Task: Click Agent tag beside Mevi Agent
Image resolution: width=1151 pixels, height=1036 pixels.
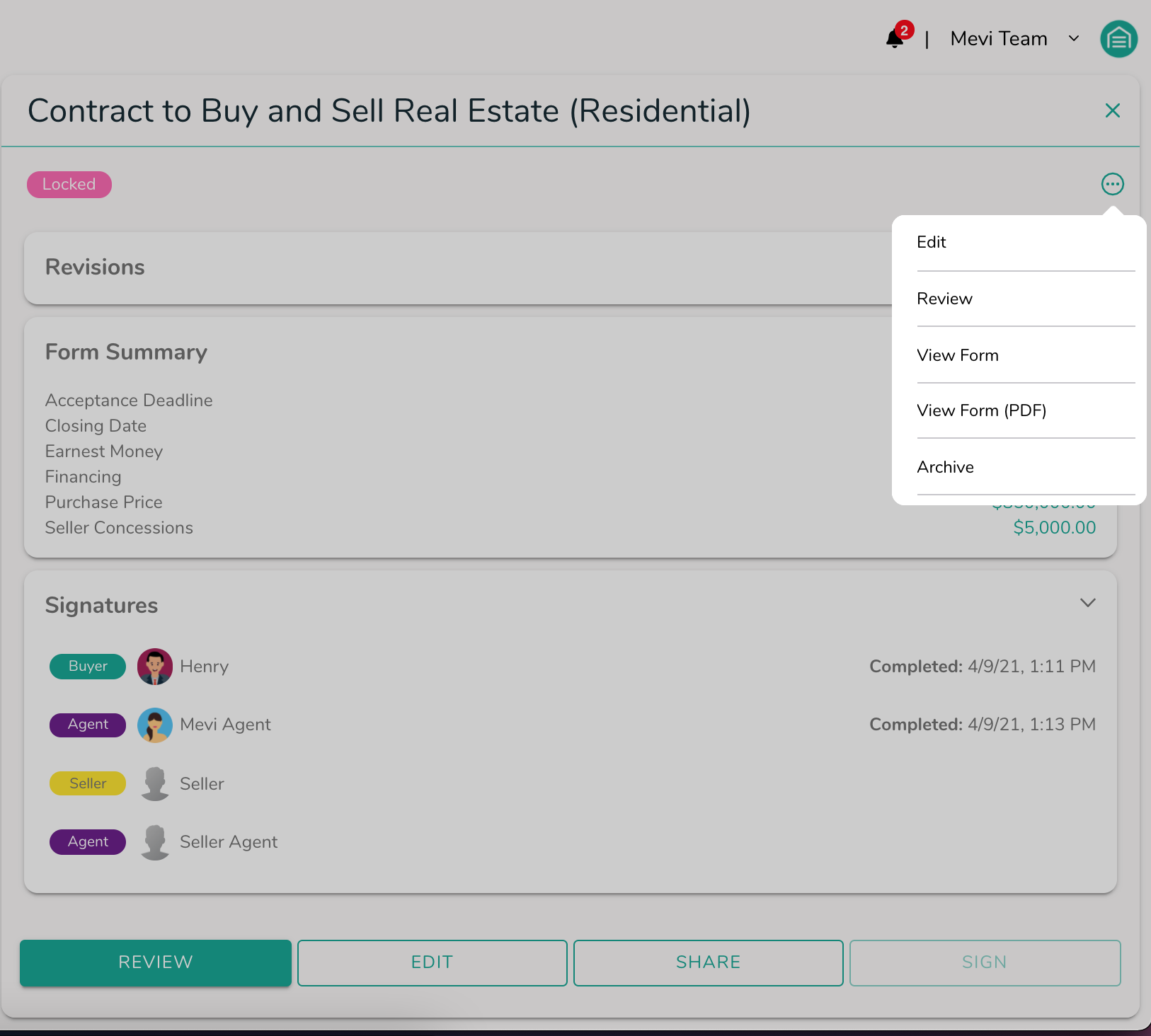Action: (x=88, y=725)
